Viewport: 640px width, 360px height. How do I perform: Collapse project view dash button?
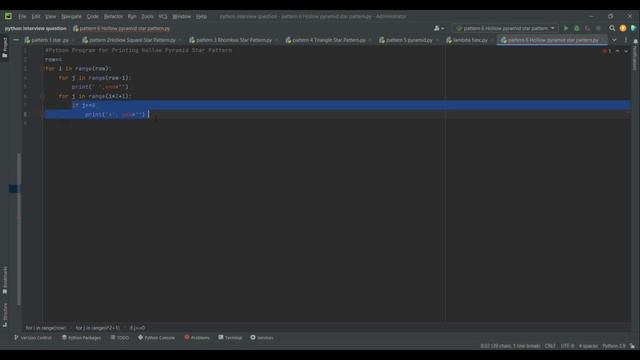tap(16, 40)
